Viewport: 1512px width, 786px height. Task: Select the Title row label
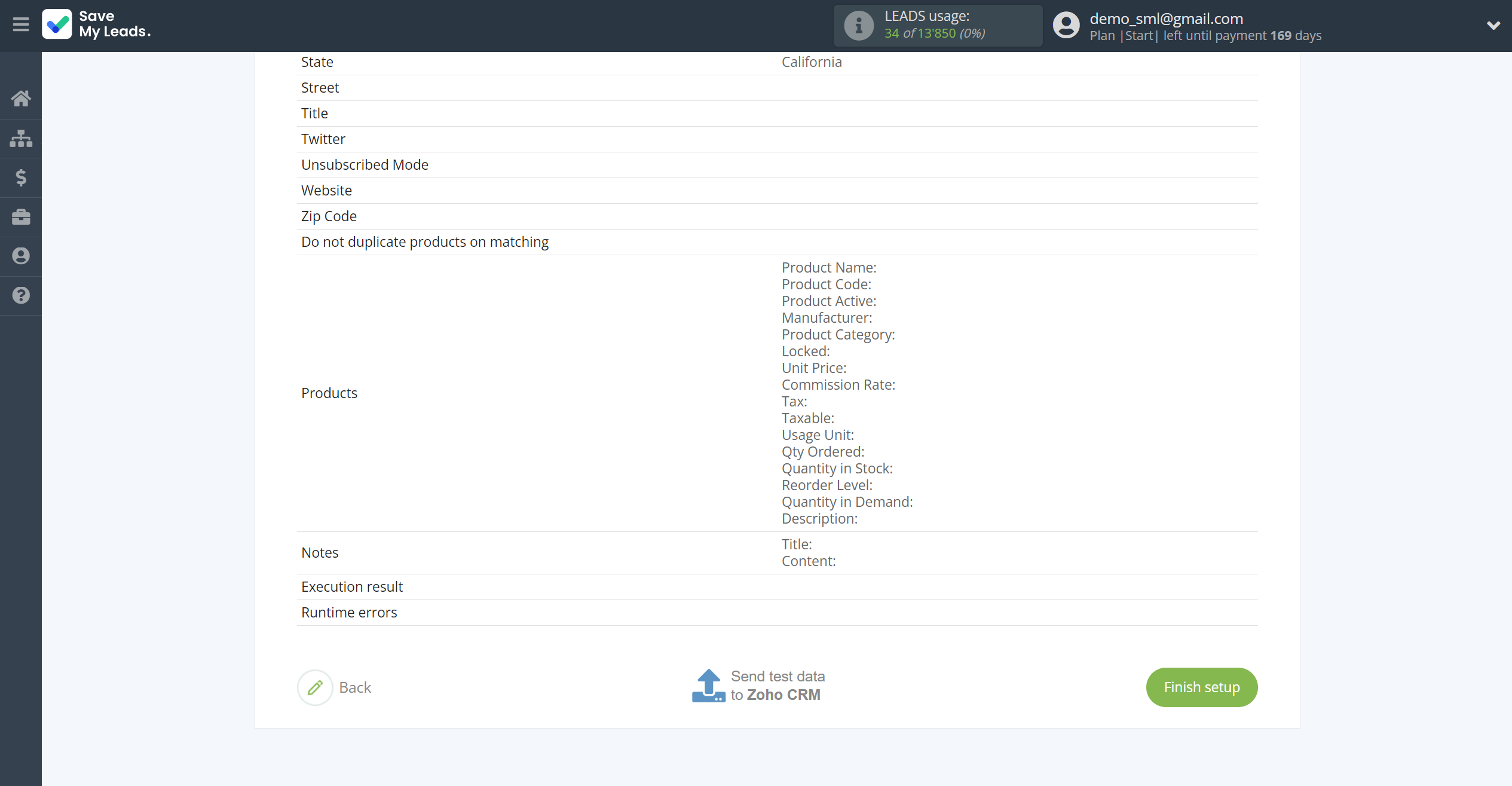click(x=314, y=114)
